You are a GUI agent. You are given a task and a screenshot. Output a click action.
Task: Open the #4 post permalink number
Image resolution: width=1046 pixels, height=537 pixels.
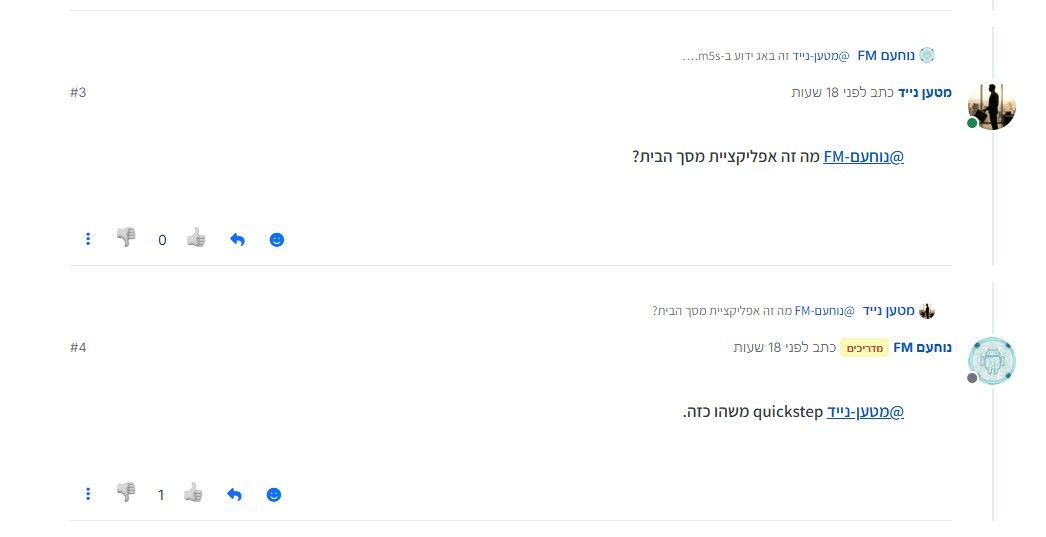pos(78,347)
